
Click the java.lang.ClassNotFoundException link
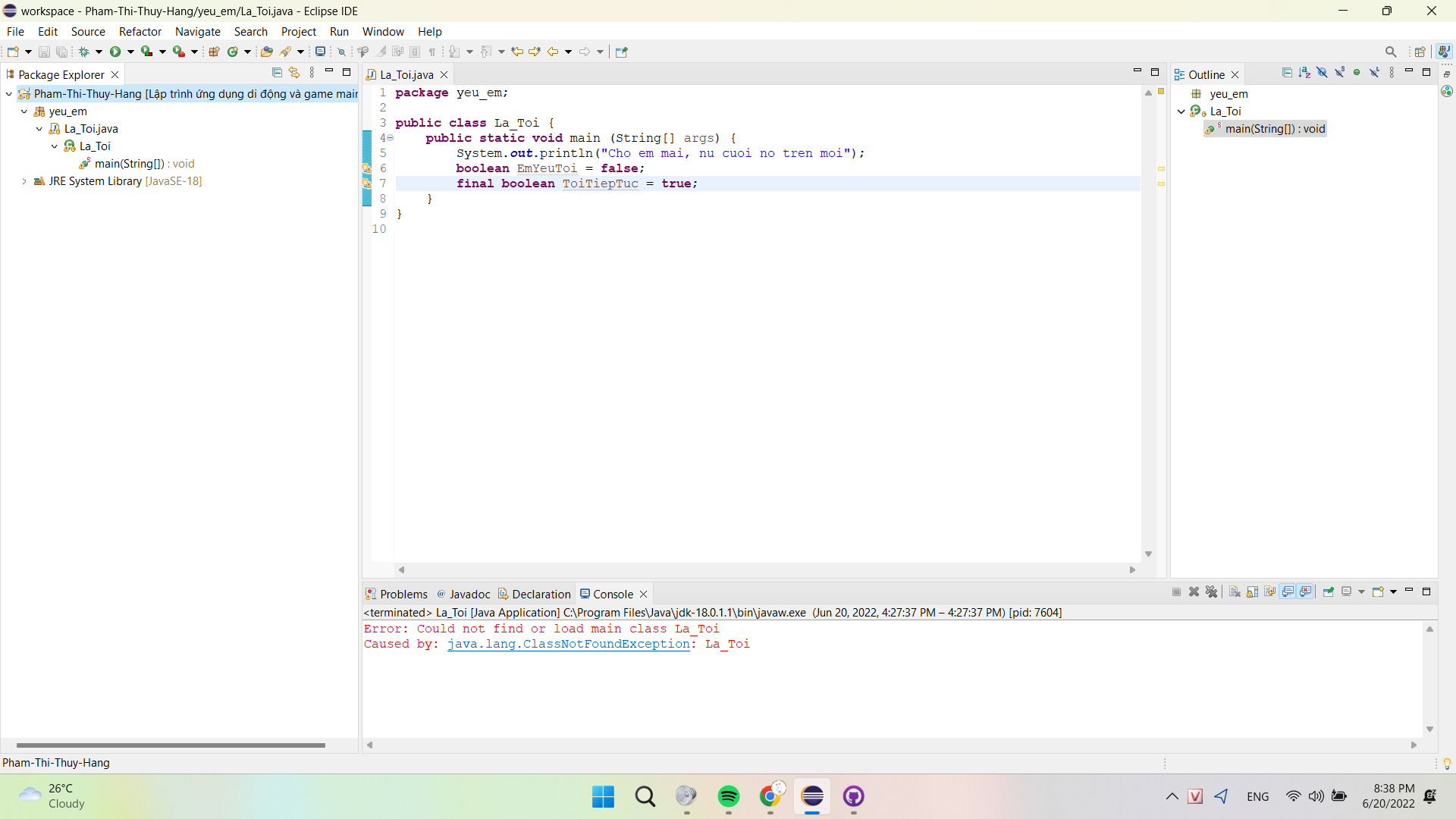coord(570,644)
